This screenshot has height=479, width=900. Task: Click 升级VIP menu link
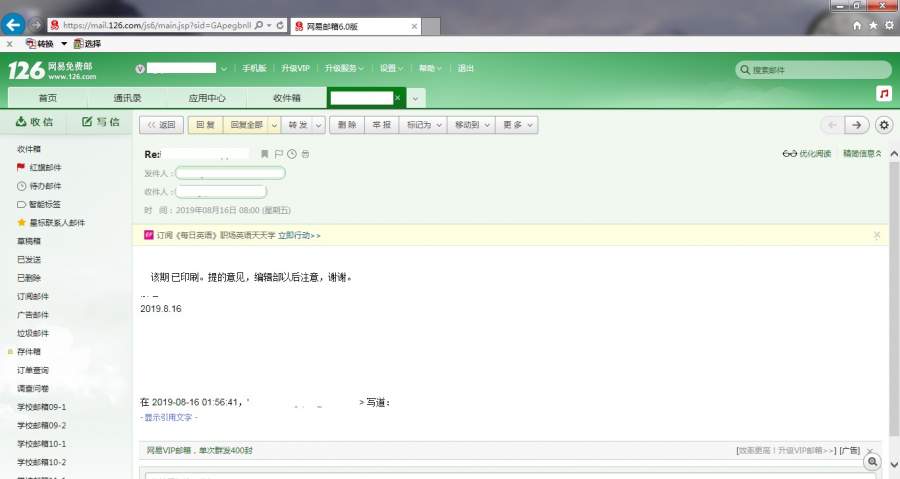click(x=296, y=68)
